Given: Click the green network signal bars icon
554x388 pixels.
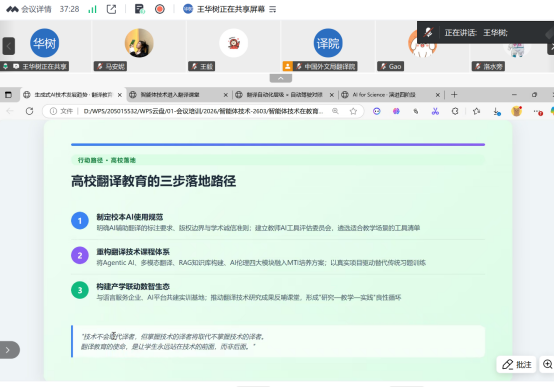Looking at the screenshot, I should point(92,9).
